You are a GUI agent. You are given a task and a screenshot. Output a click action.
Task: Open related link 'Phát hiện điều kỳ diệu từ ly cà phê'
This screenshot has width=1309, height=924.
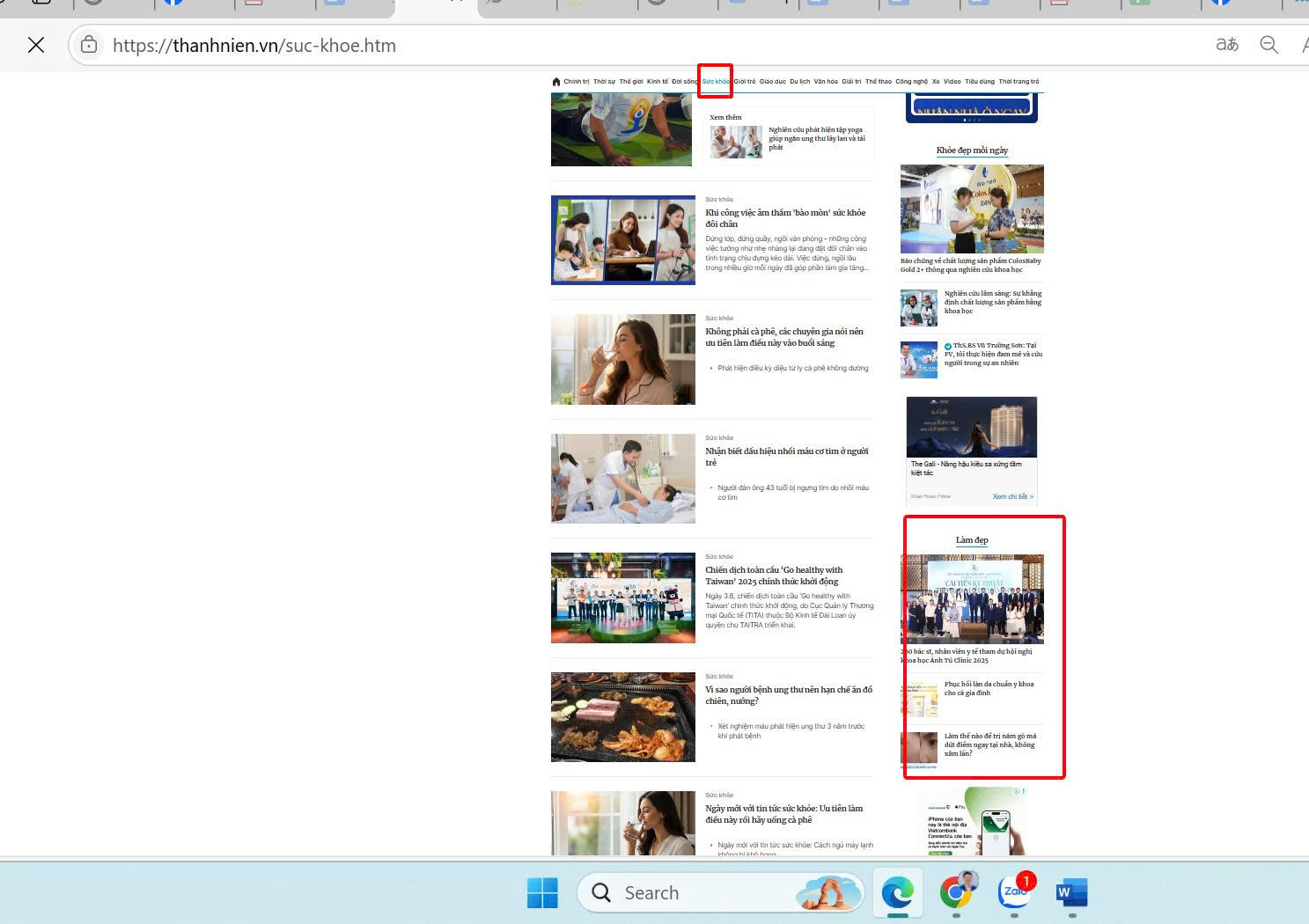[x=793, y=368]
